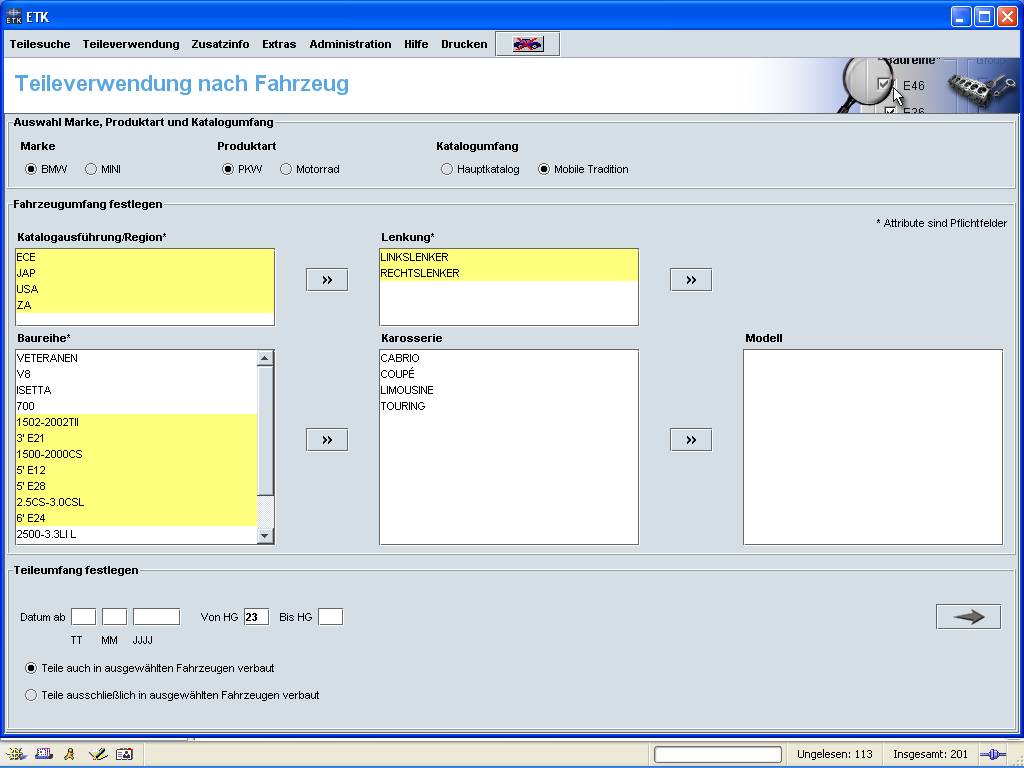Image resolution: width=1024 pixels, height=768 pixels.
Task: Open the Administration menu
Action: (x=350, y=44)
